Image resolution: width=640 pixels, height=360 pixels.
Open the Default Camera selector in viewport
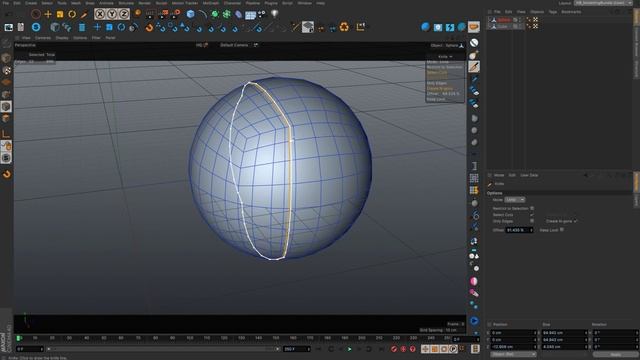click(234, 45)
